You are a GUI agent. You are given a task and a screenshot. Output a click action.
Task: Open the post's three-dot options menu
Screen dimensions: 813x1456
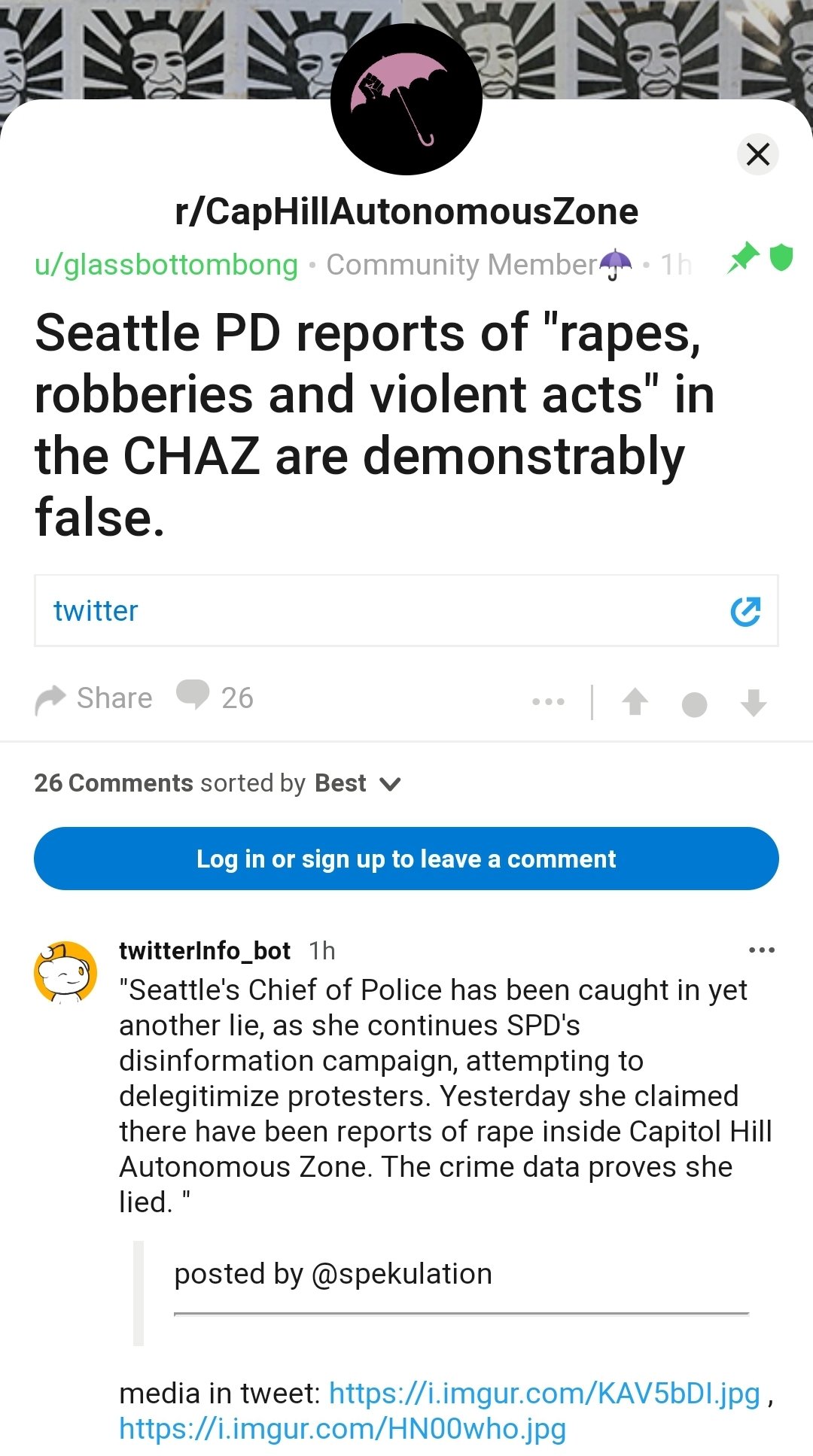[x=548, y=701]
